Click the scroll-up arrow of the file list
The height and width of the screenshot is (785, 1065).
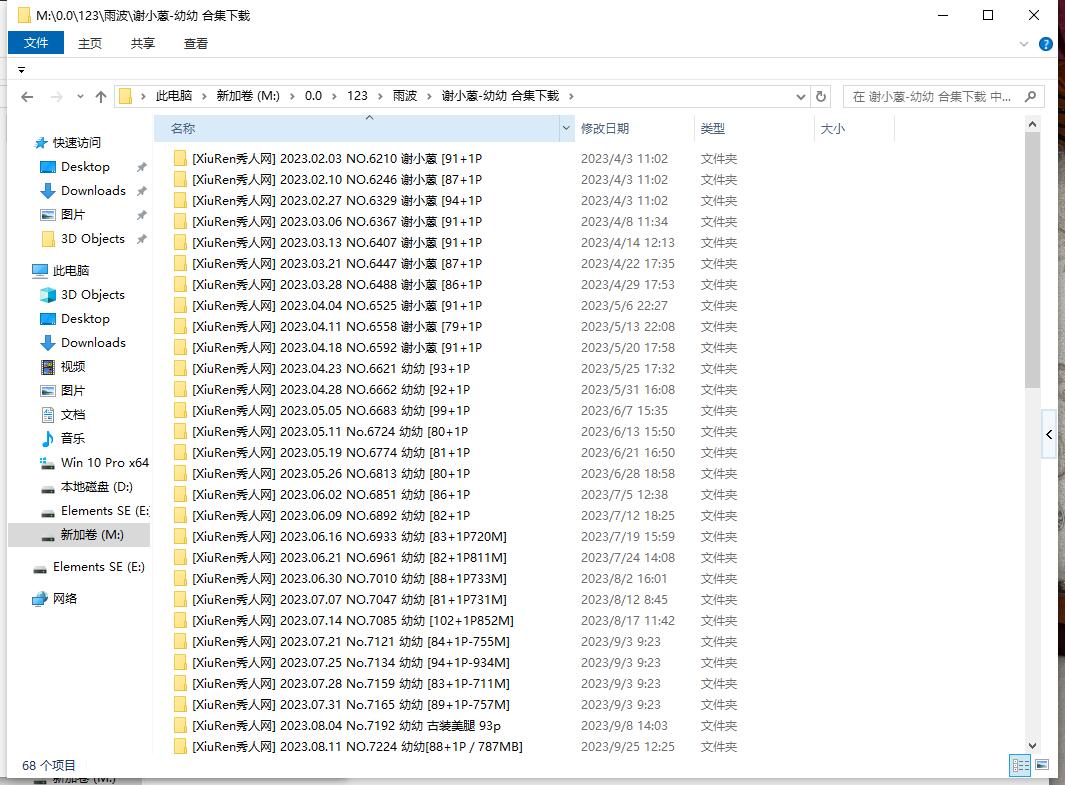pos(1032,124)
